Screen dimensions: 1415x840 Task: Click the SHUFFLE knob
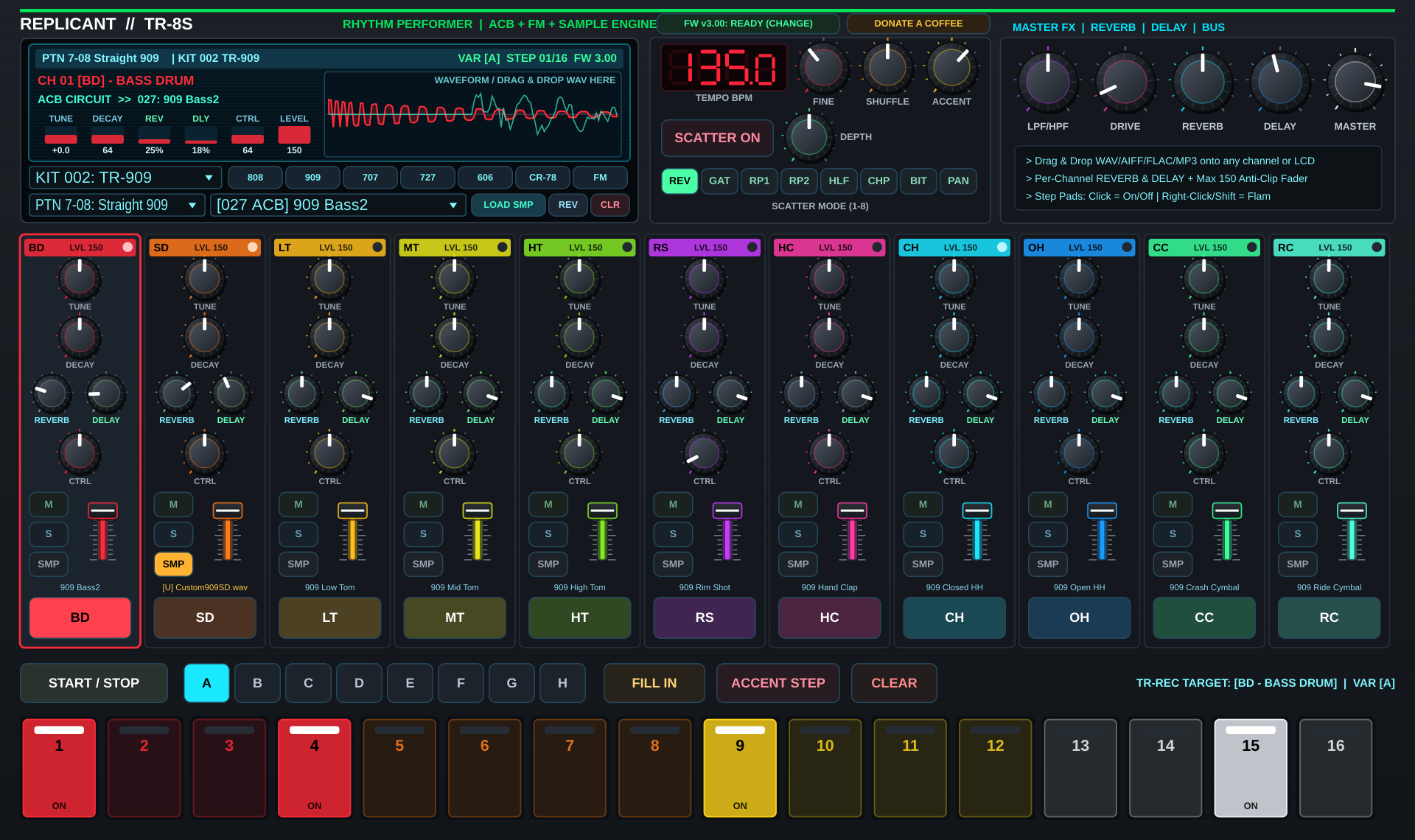[x=887, y=69]
